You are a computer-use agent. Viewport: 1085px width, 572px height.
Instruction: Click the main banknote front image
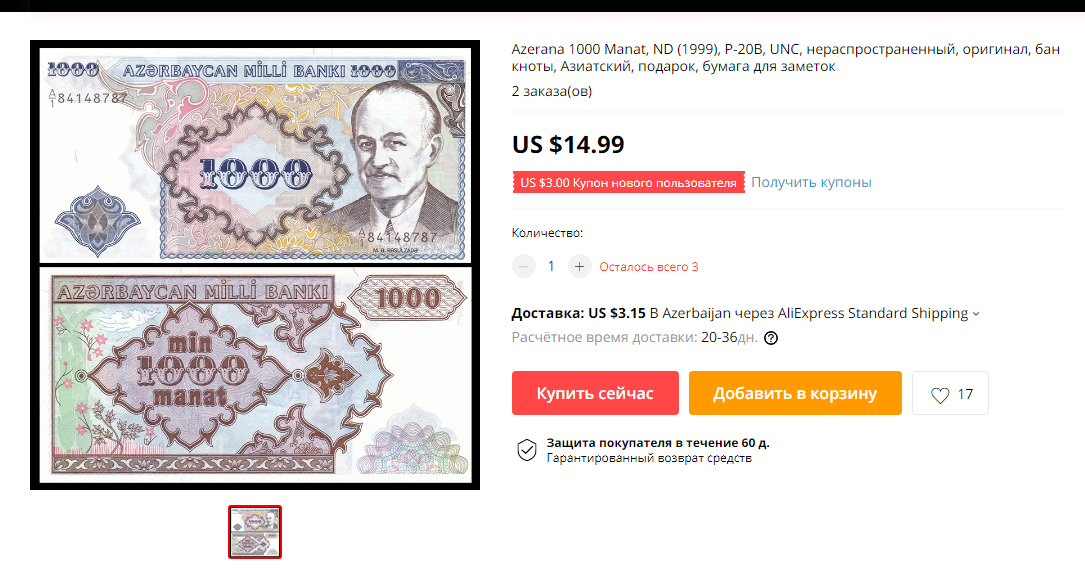point(255,155)
